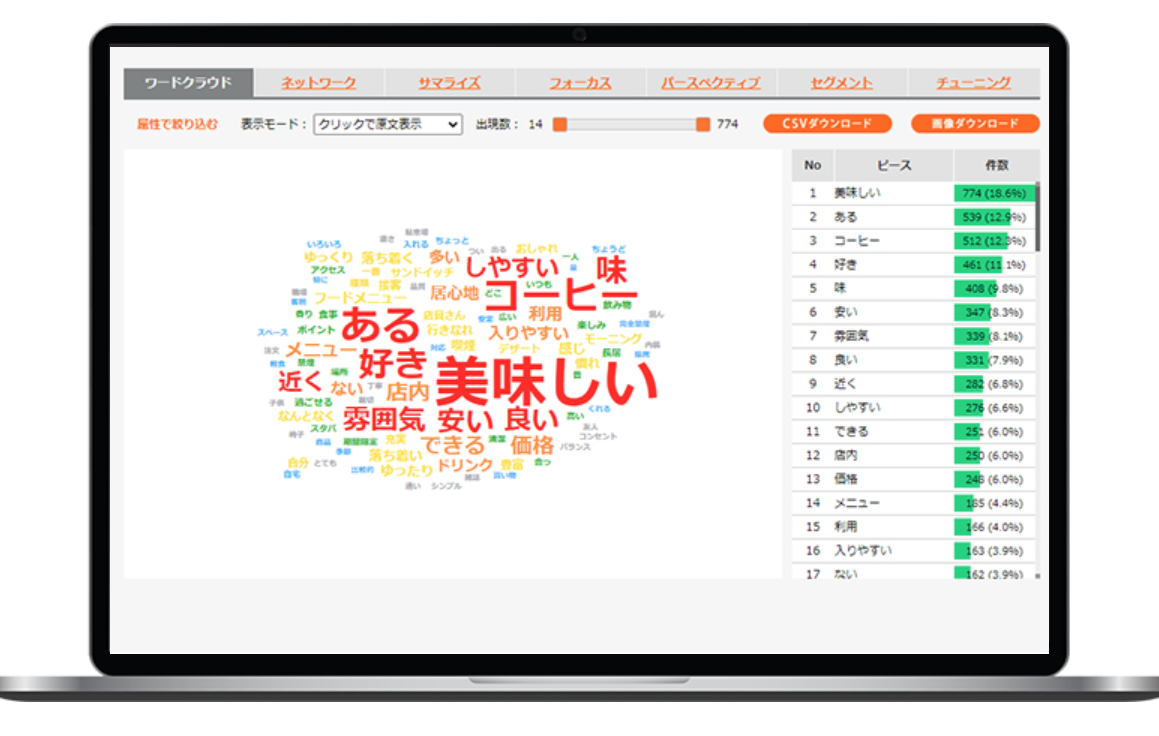This screenshot has width=1159, height=736.
Task: Open the サマライズ tab
Action: click(449, 83)
